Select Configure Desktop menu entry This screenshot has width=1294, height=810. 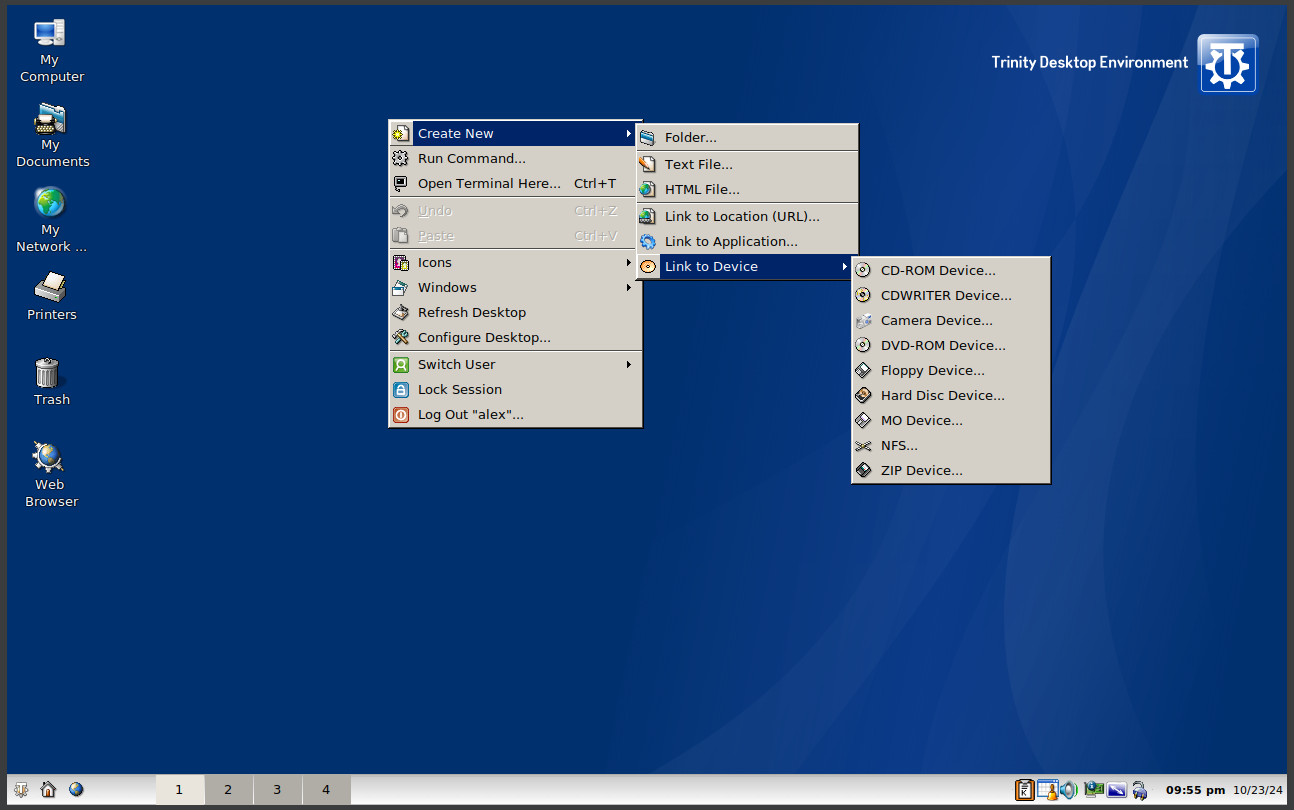484,338
